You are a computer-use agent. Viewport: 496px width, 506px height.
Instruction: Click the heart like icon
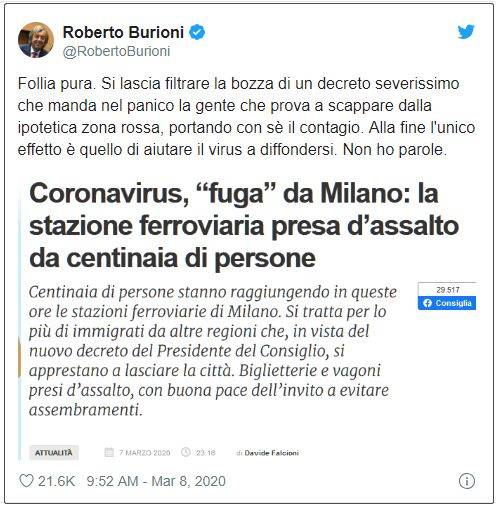26,481
